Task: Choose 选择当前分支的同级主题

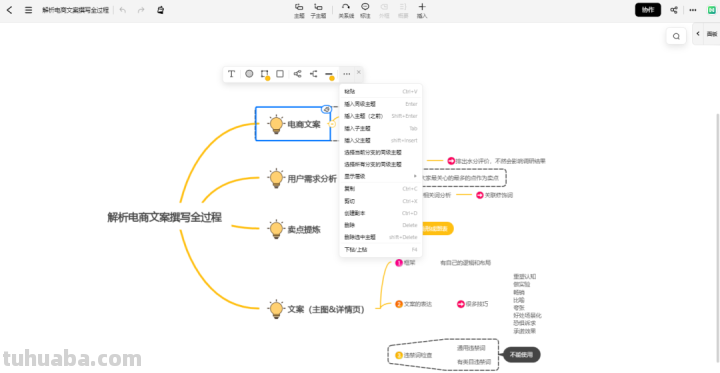Action: click(381, 152)
